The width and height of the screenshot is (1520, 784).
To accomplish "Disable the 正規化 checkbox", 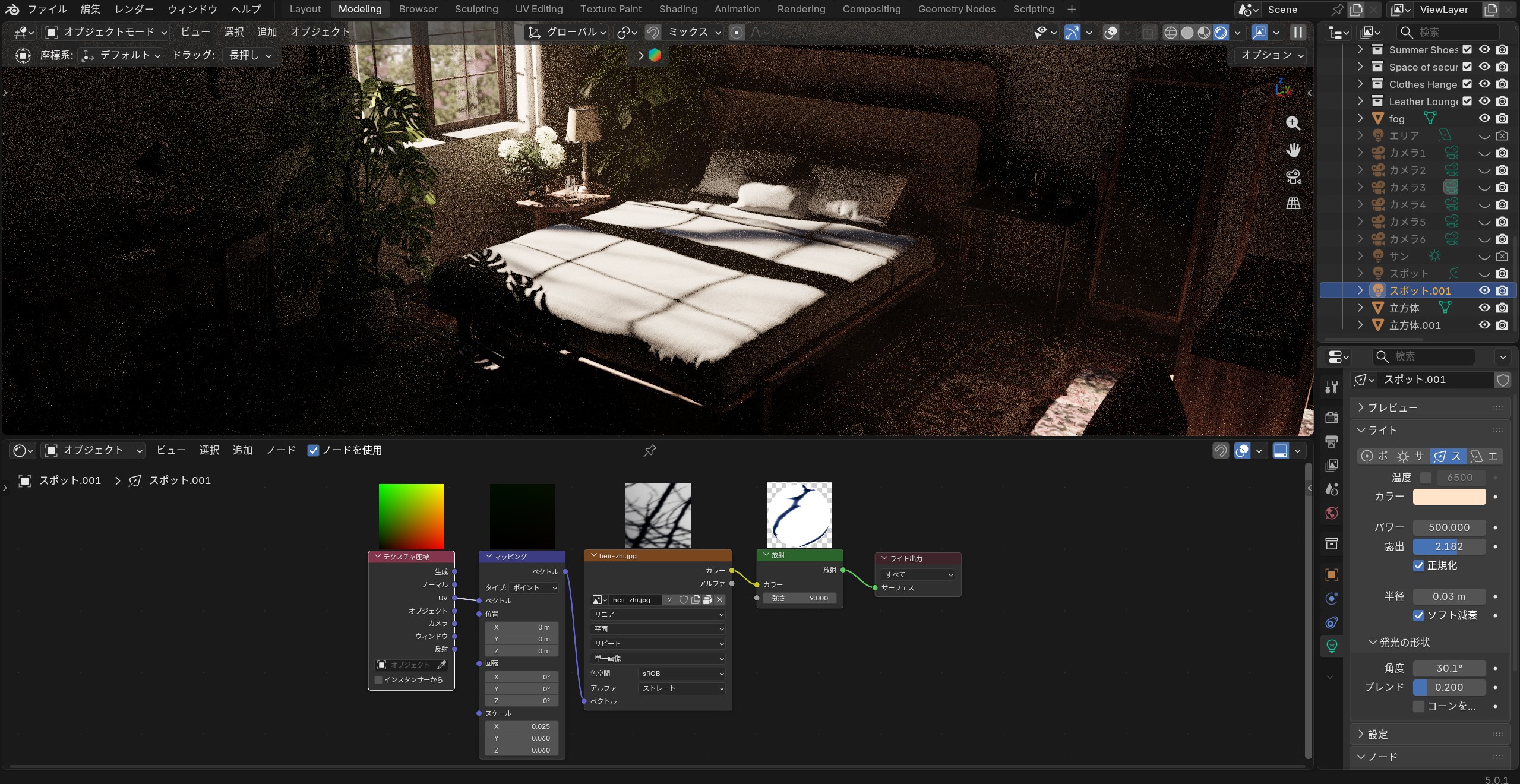I will click(1419, 565).
